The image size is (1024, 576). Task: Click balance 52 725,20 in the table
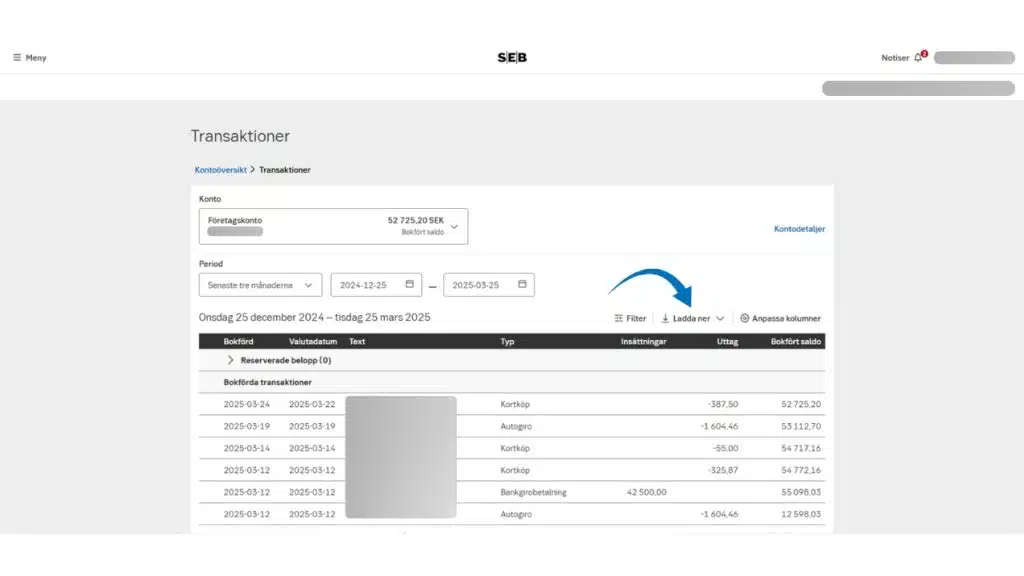pyautogui.click(x=801, y=404)
